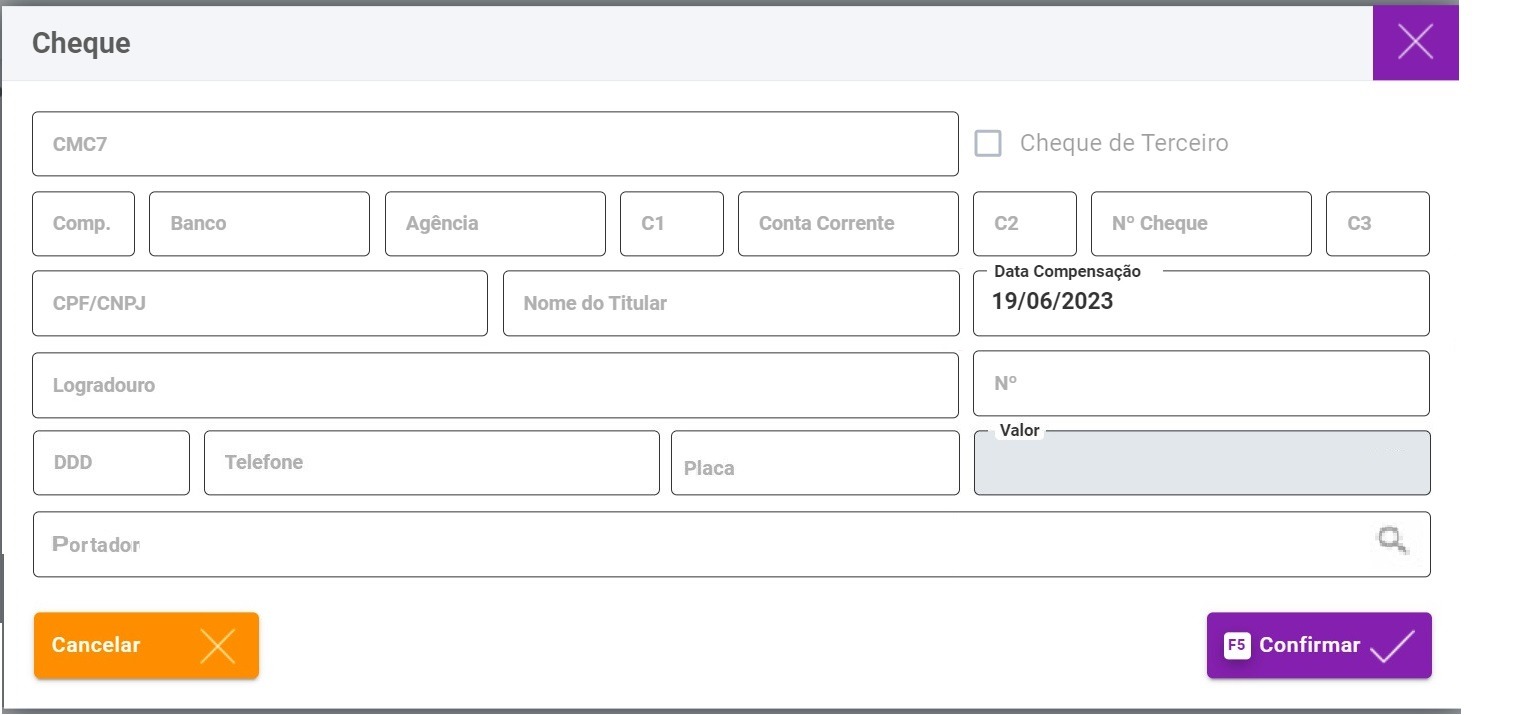Viewport: 1523px width, 715px height.
Task: Click the Portador search magnifier icon
Action: [1392, 541]
